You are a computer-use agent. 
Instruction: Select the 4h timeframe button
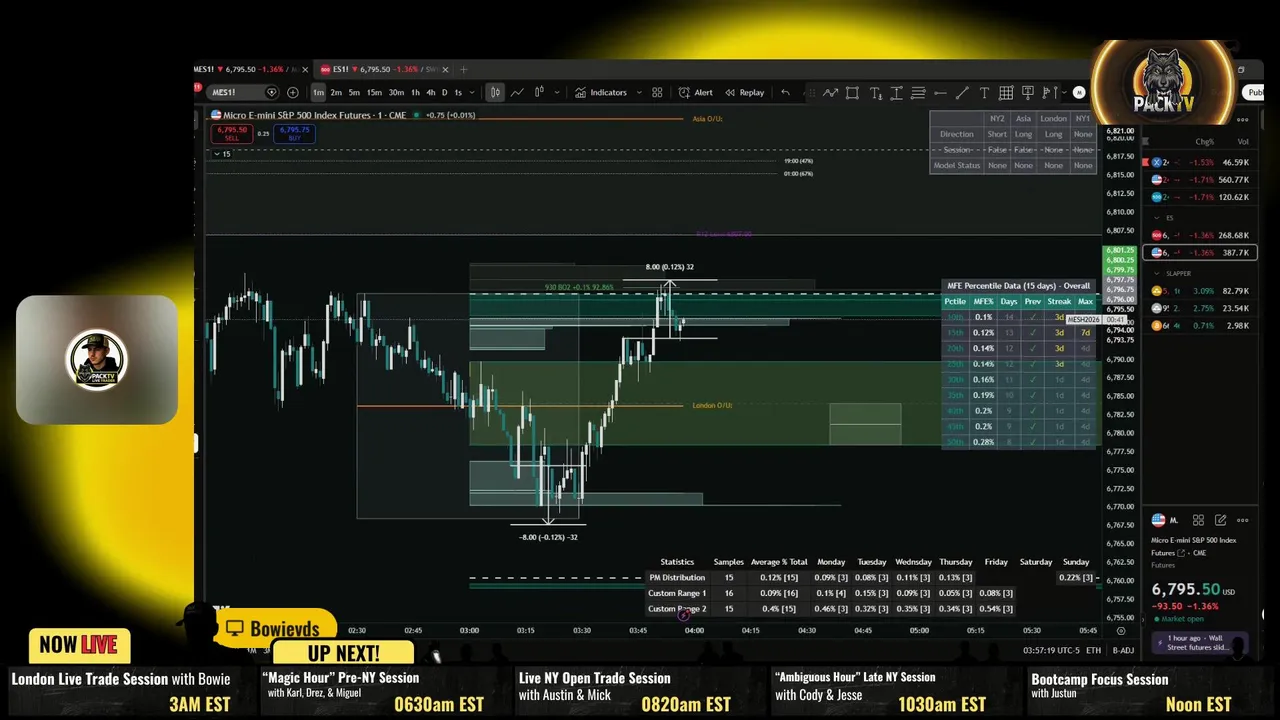(431, 92)
